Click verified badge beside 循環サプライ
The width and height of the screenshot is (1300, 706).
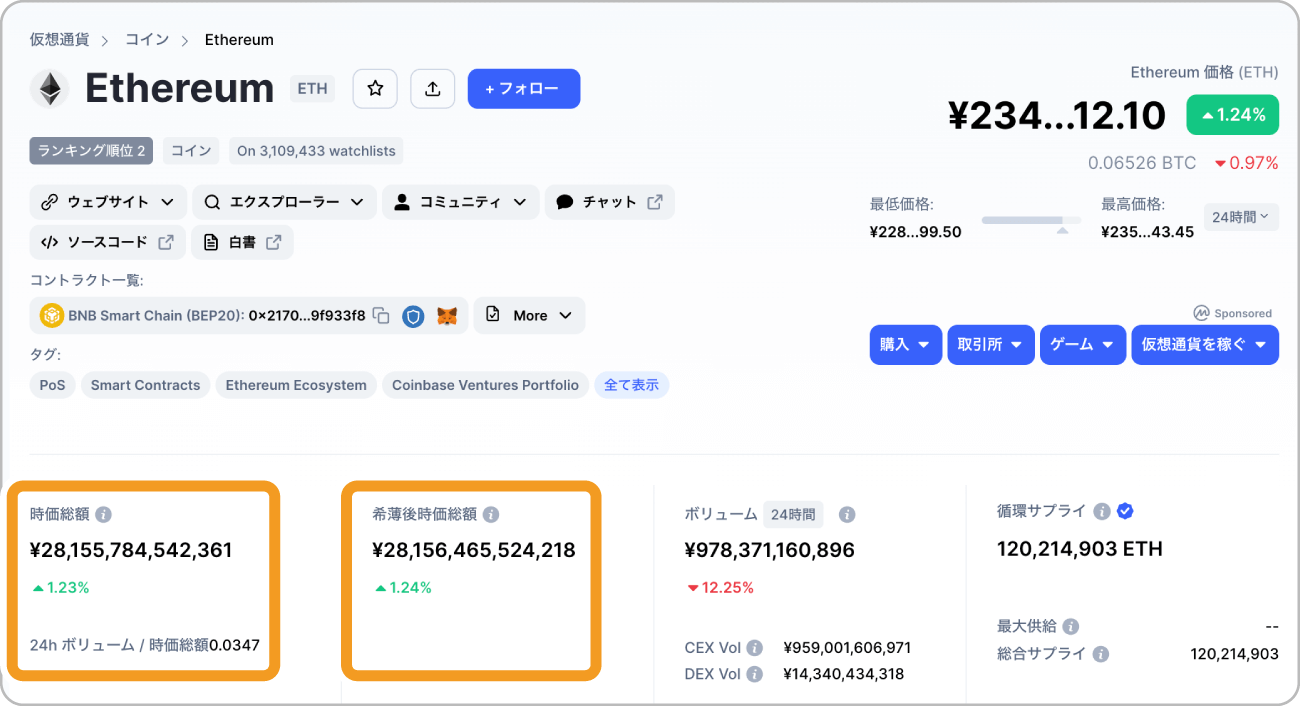point(1125,511)
